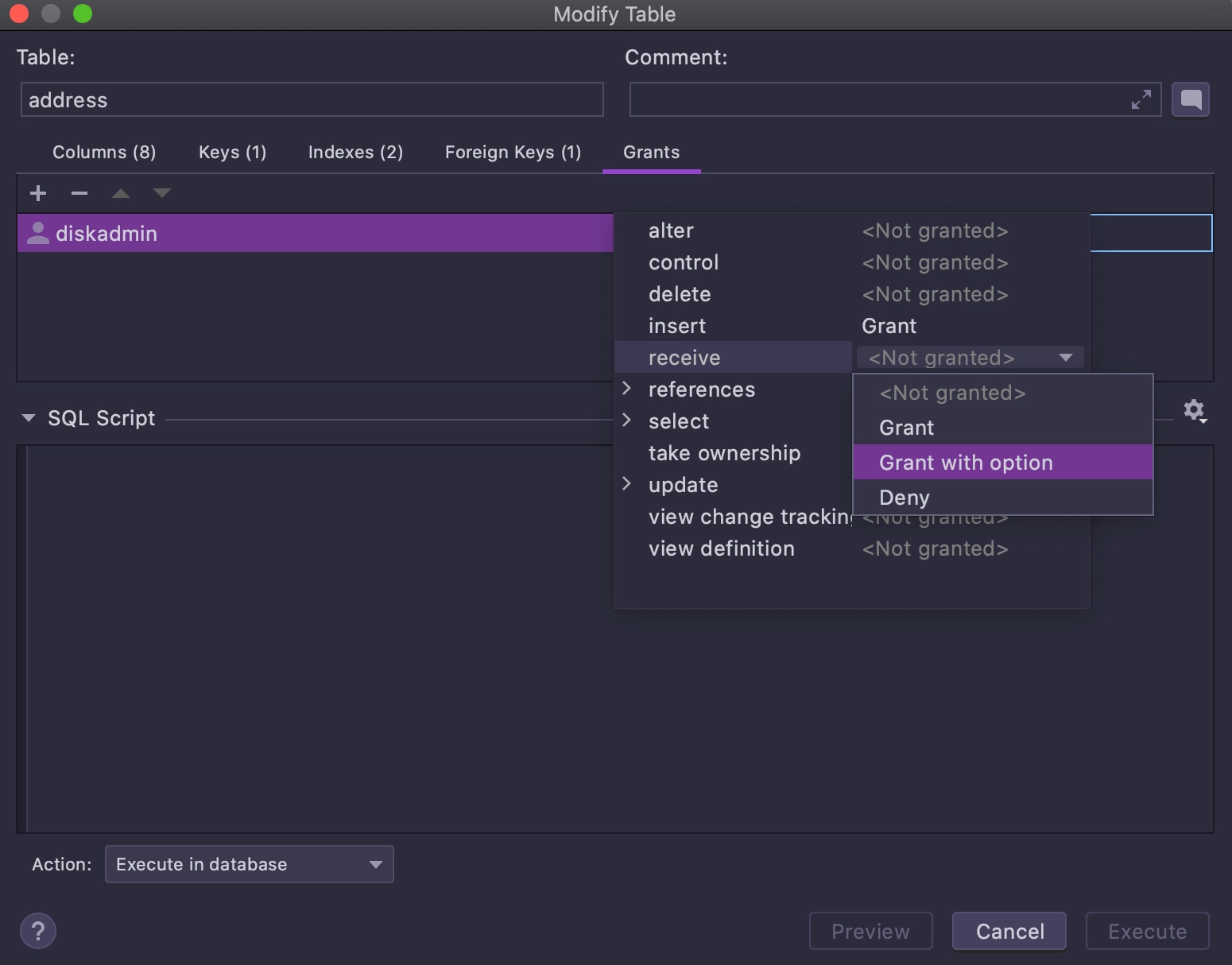Expand the select privilege row
Image resolution: width=1232 pixels, height=965 pixels.
coord(627,420)
